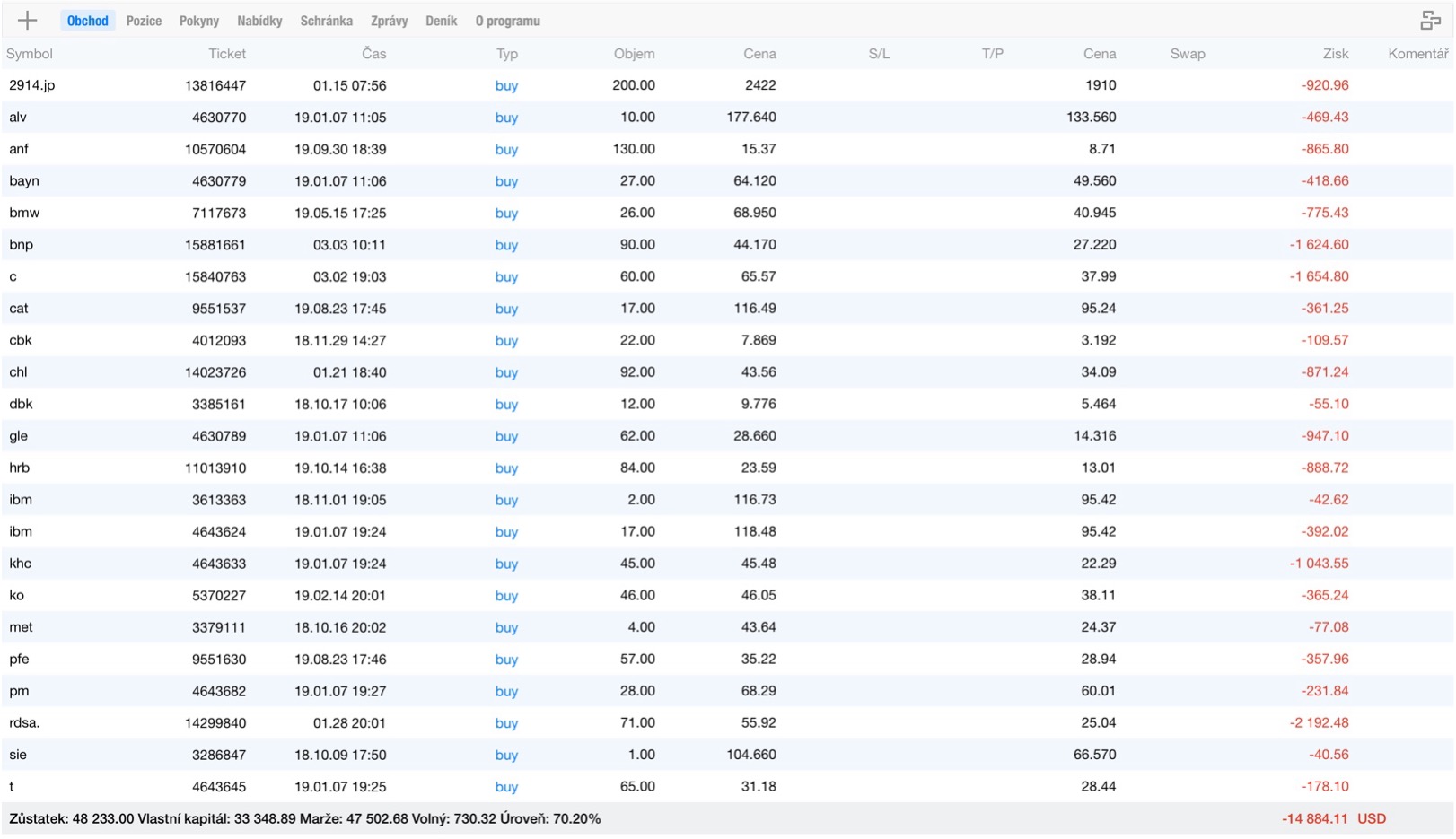1456x839 pixels.
Task: Sort by the Symbol column header
Action: [x=30, y=54]
